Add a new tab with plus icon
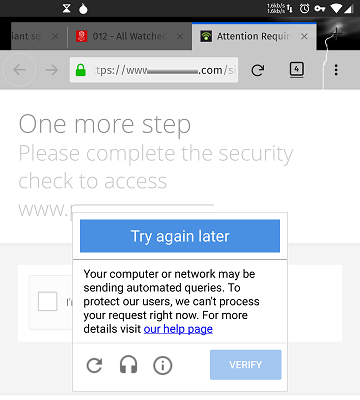 pyautogui.click(x=336, y=34)
